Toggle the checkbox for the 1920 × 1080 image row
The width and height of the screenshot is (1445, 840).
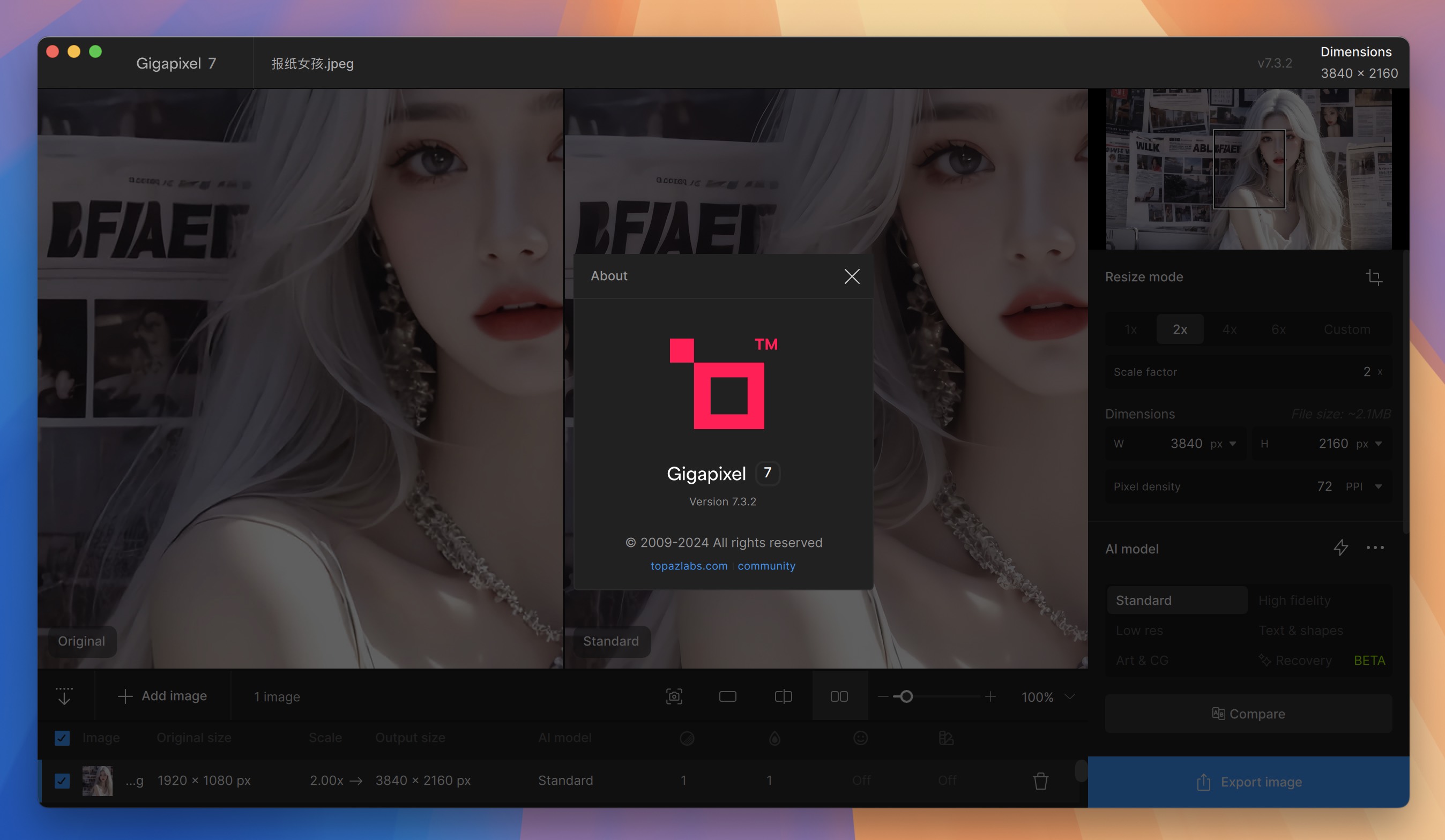[x=62, y=781]
